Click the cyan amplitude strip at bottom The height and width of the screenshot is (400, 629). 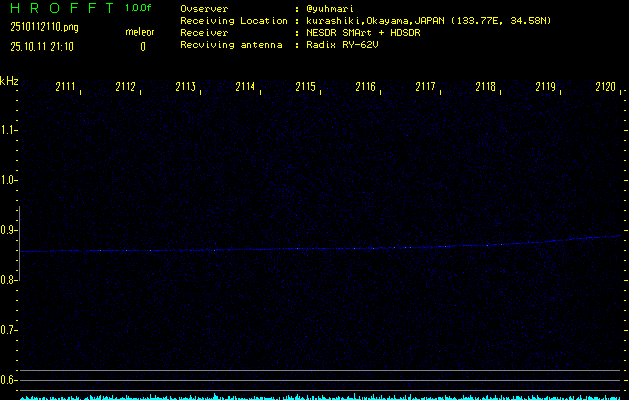(320, 396)
